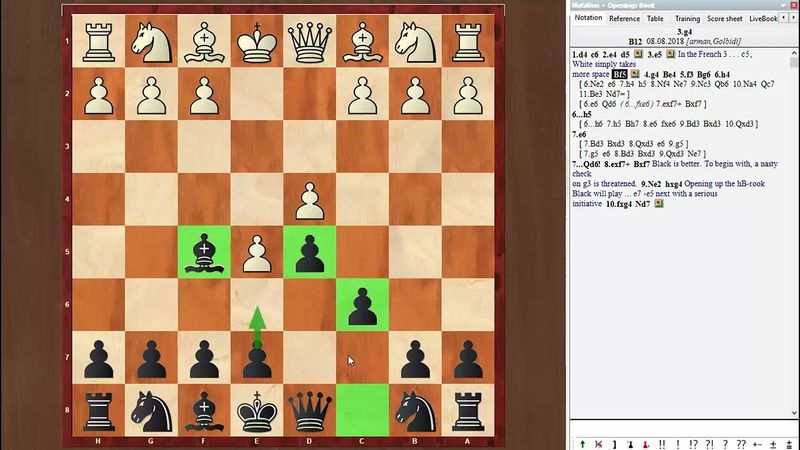Select move 6...h5 in the notation
The width and height of the screenshot is (800, 450).
coord(582,114)
